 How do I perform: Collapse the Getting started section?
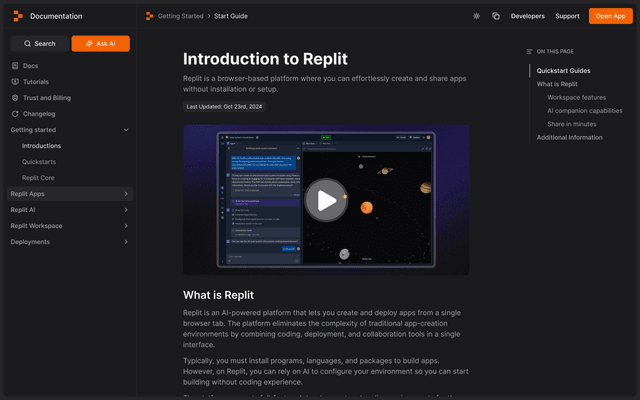pos(125,130)
